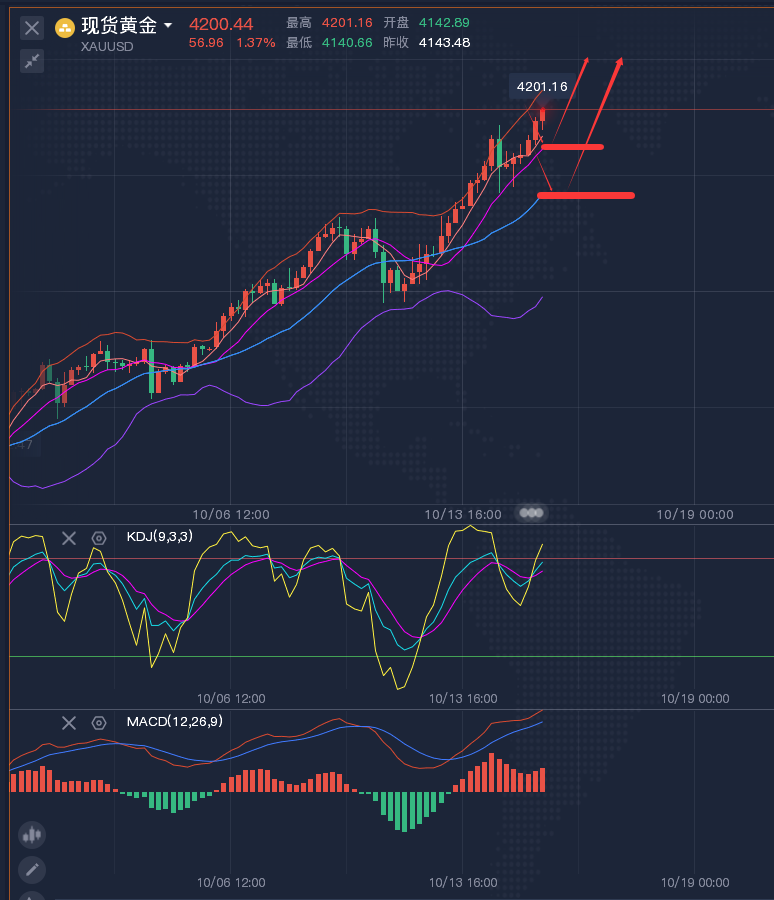The image size is (774, 900).
Task: Open KDJ indicator settings hexagon icon
Action: 99,538
